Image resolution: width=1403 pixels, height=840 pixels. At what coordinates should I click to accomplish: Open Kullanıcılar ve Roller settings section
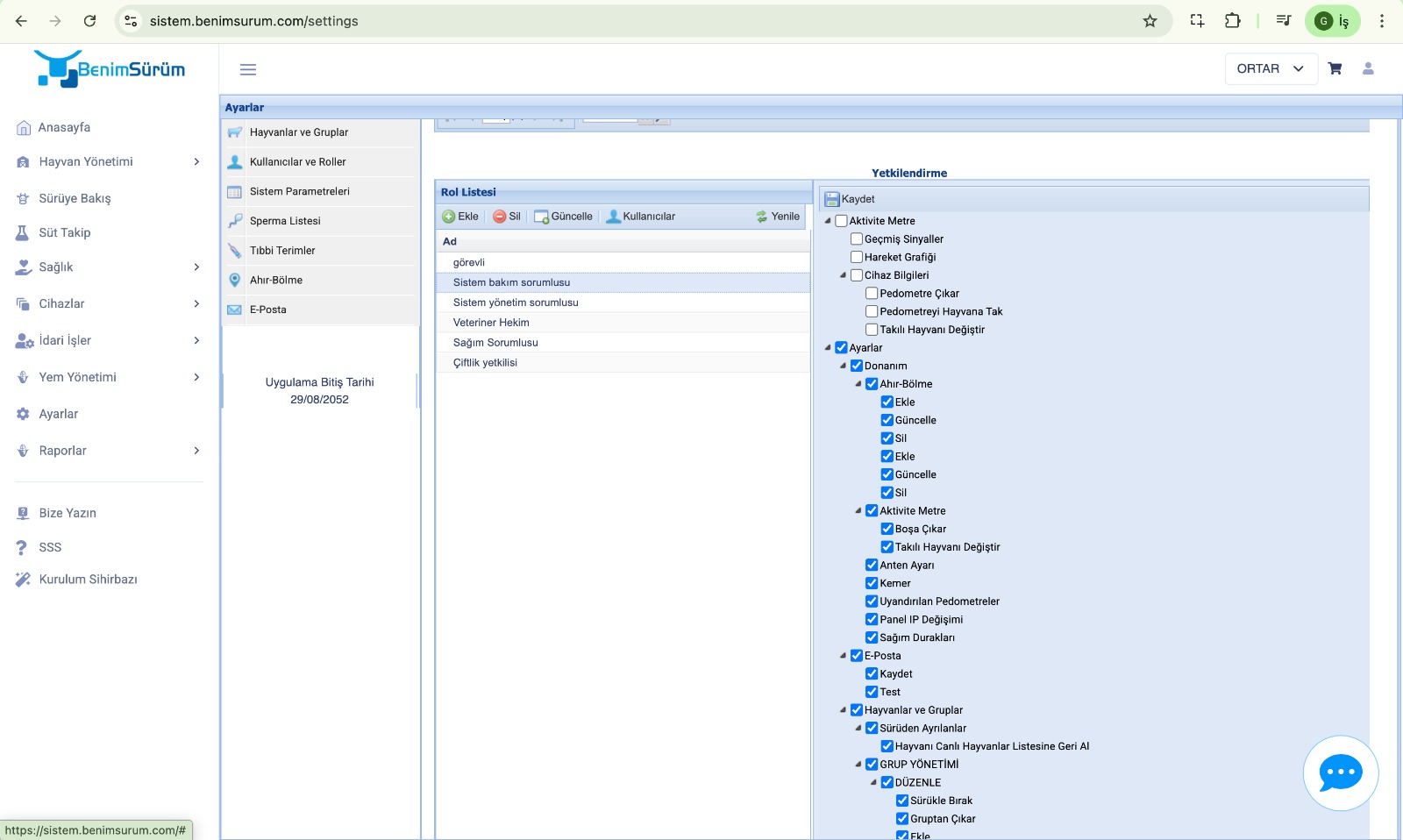click(298, 162)
